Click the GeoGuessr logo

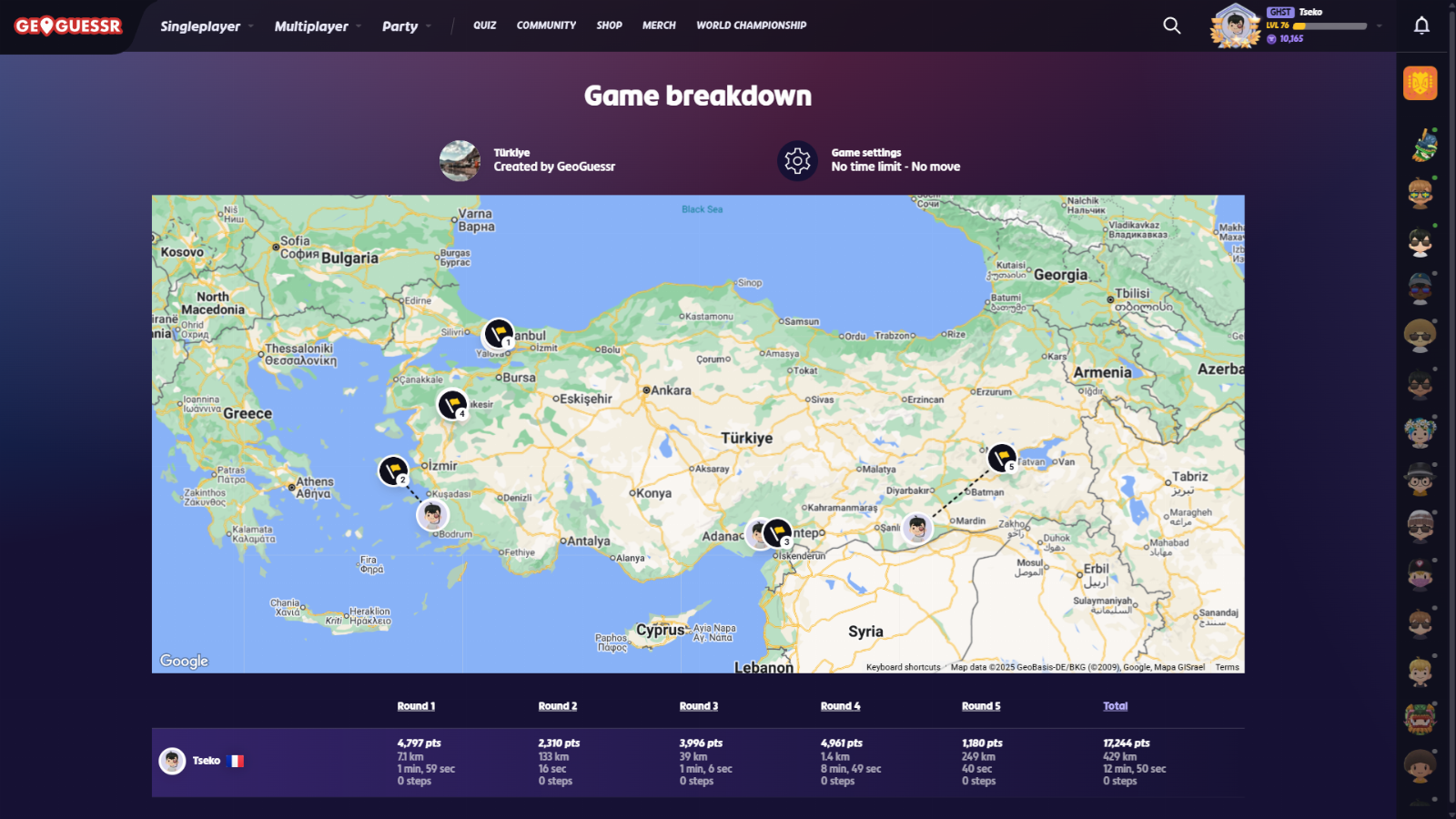pos(68,26)
